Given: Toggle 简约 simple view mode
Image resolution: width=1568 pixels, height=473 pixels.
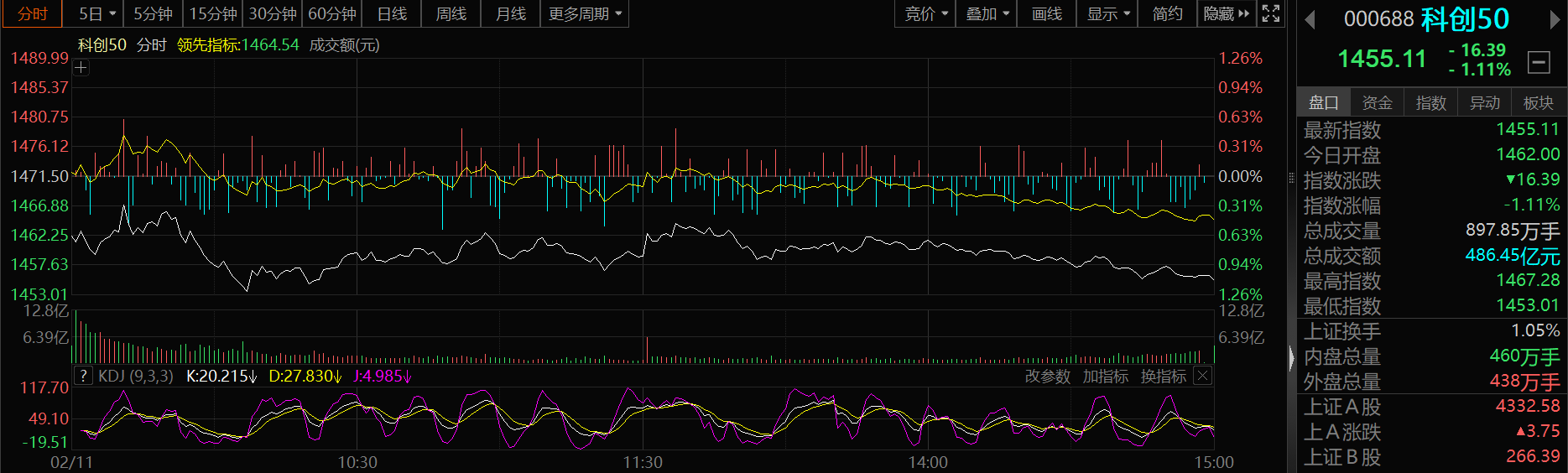Looking at the screenshot, I should 1167,14.
